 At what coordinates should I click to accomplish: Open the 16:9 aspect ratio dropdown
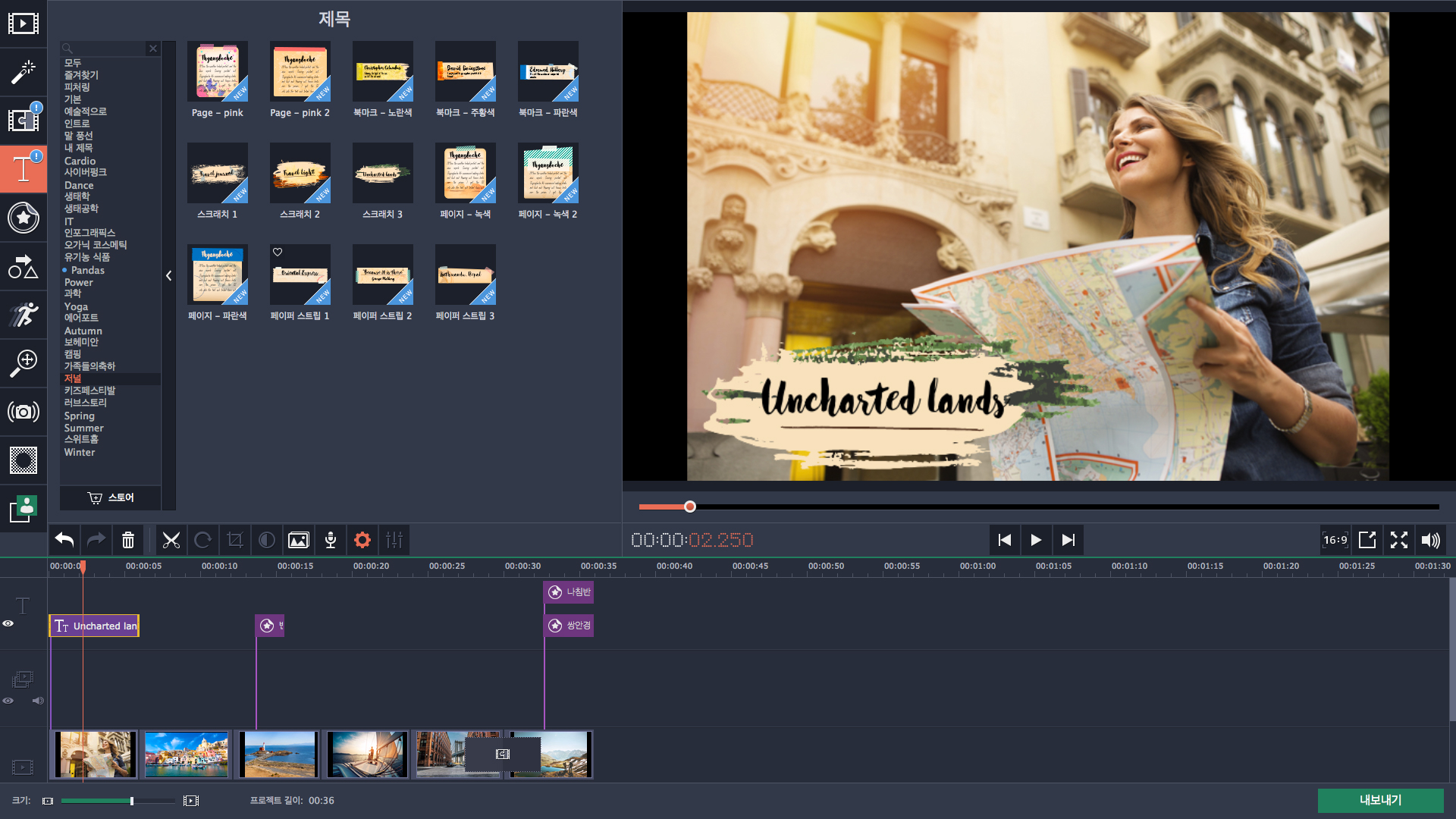point(1335,540)
